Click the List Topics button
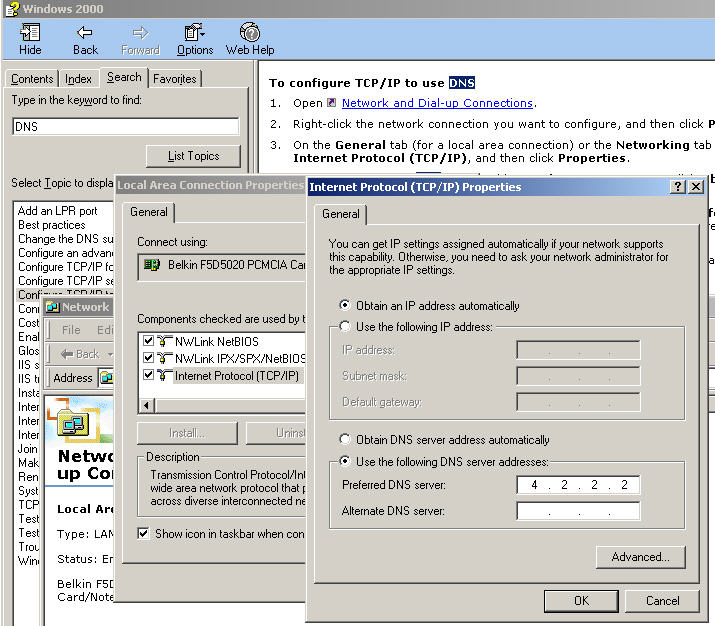Viewport: 715px width, 626px height. (193, 156)
